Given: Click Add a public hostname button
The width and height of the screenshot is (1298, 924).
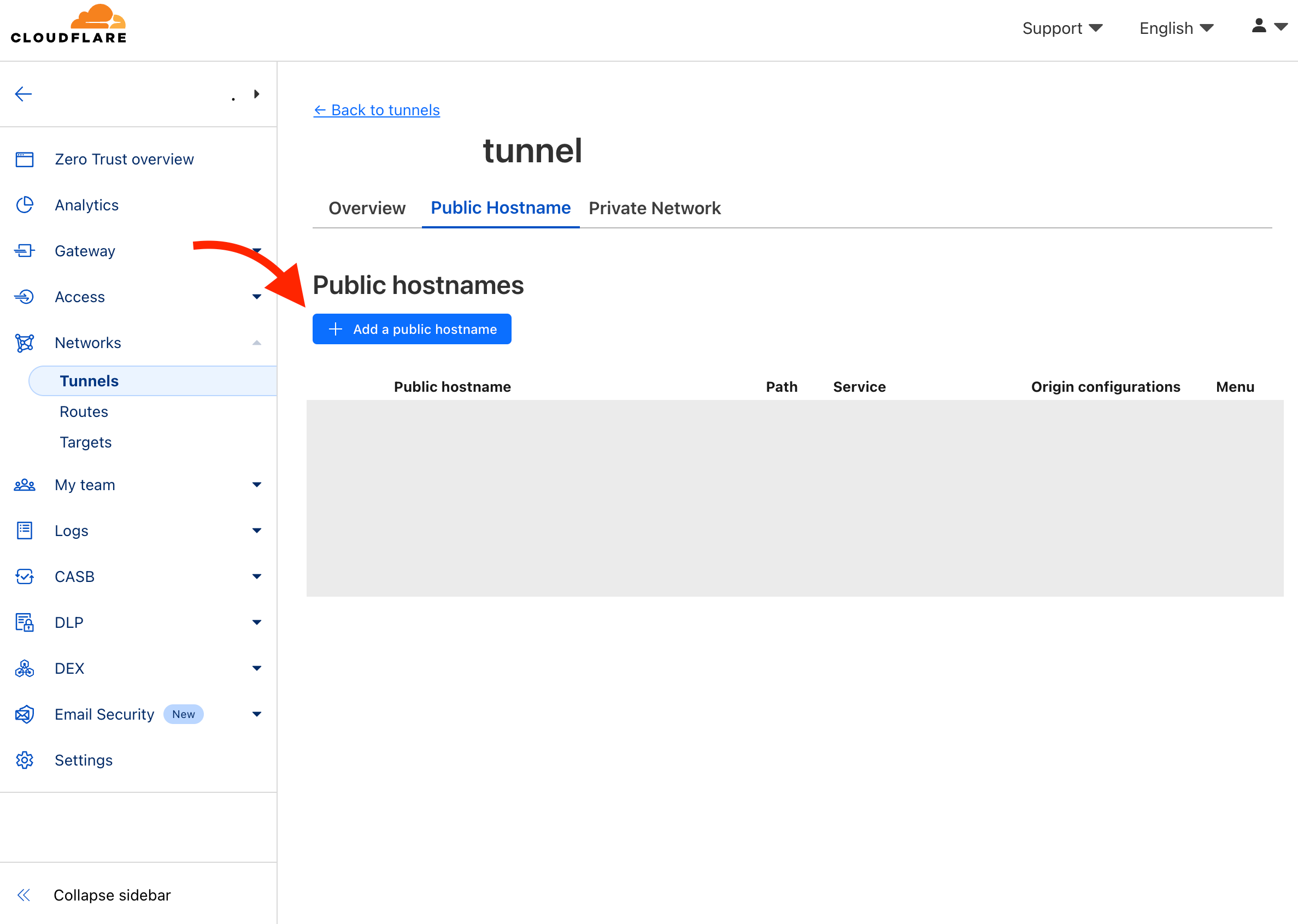Looking at the screenshot, I should tap(412, 329).
